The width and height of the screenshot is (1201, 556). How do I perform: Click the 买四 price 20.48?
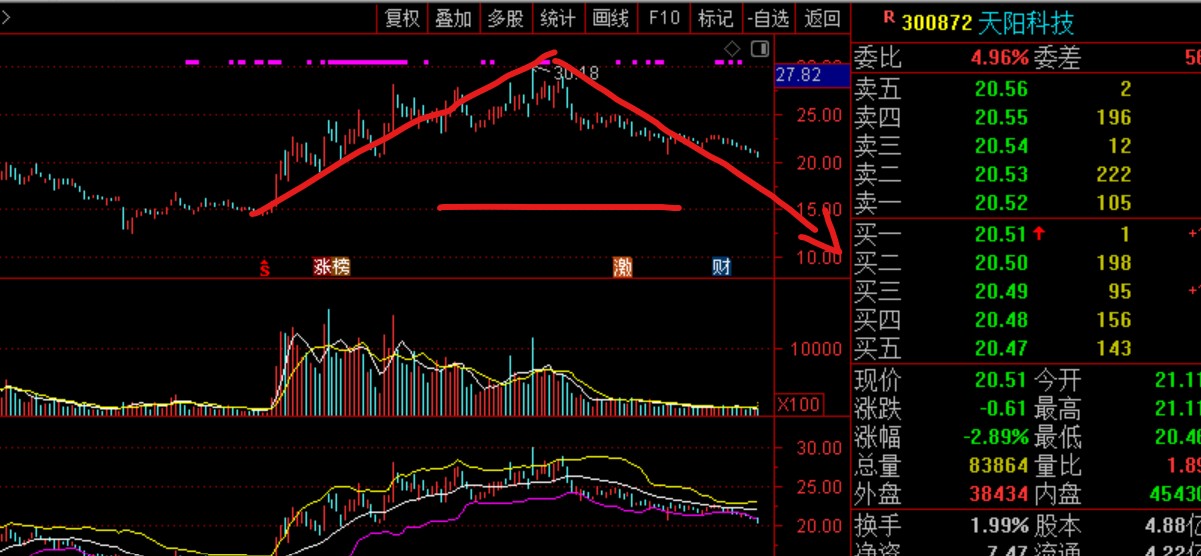coord(1001,320)
